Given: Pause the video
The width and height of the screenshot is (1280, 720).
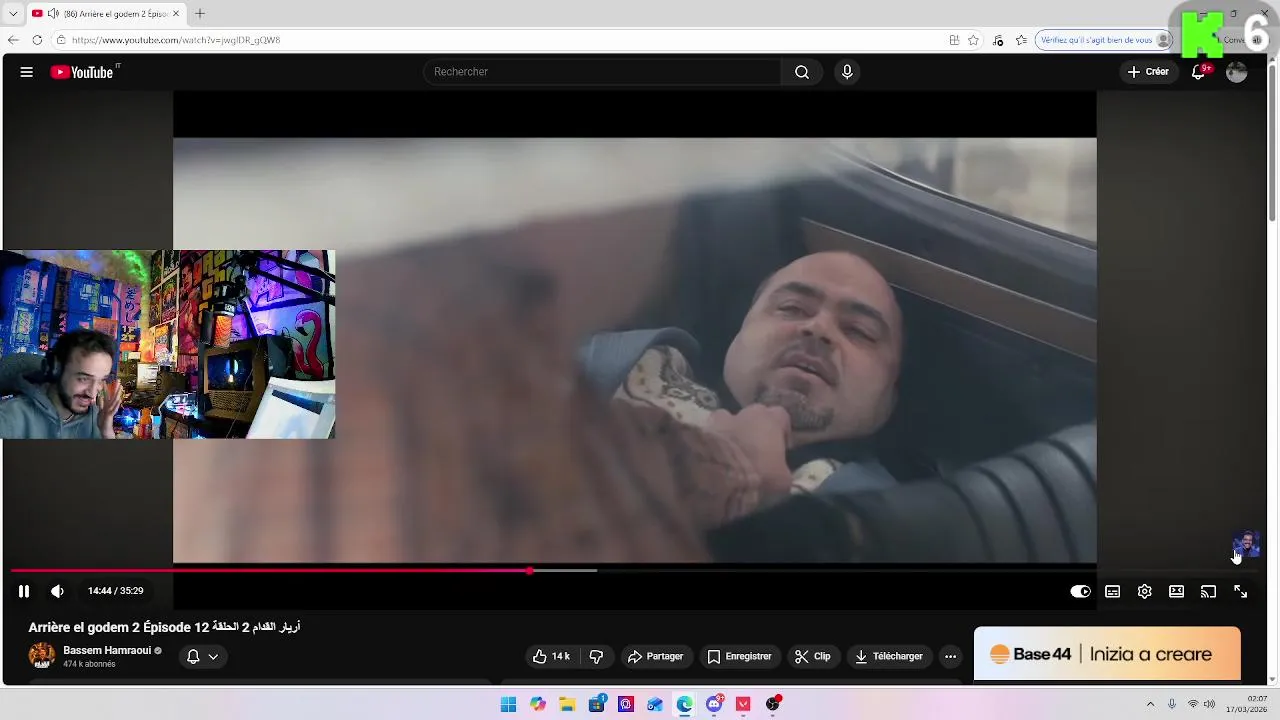Looking at the screenshot, I should pos(24,591).
